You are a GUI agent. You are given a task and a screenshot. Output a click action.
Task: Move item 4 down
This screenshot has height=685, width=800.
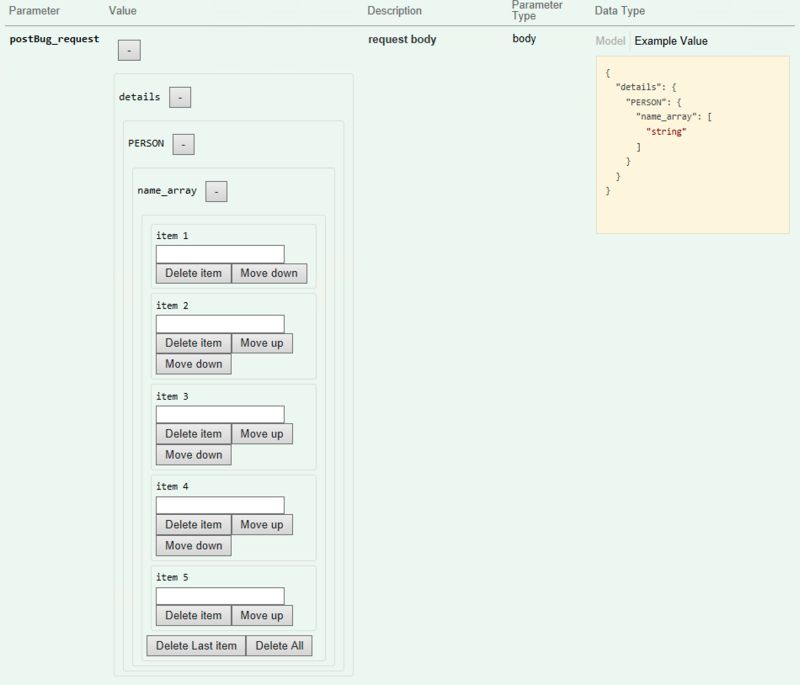point(194,546)
